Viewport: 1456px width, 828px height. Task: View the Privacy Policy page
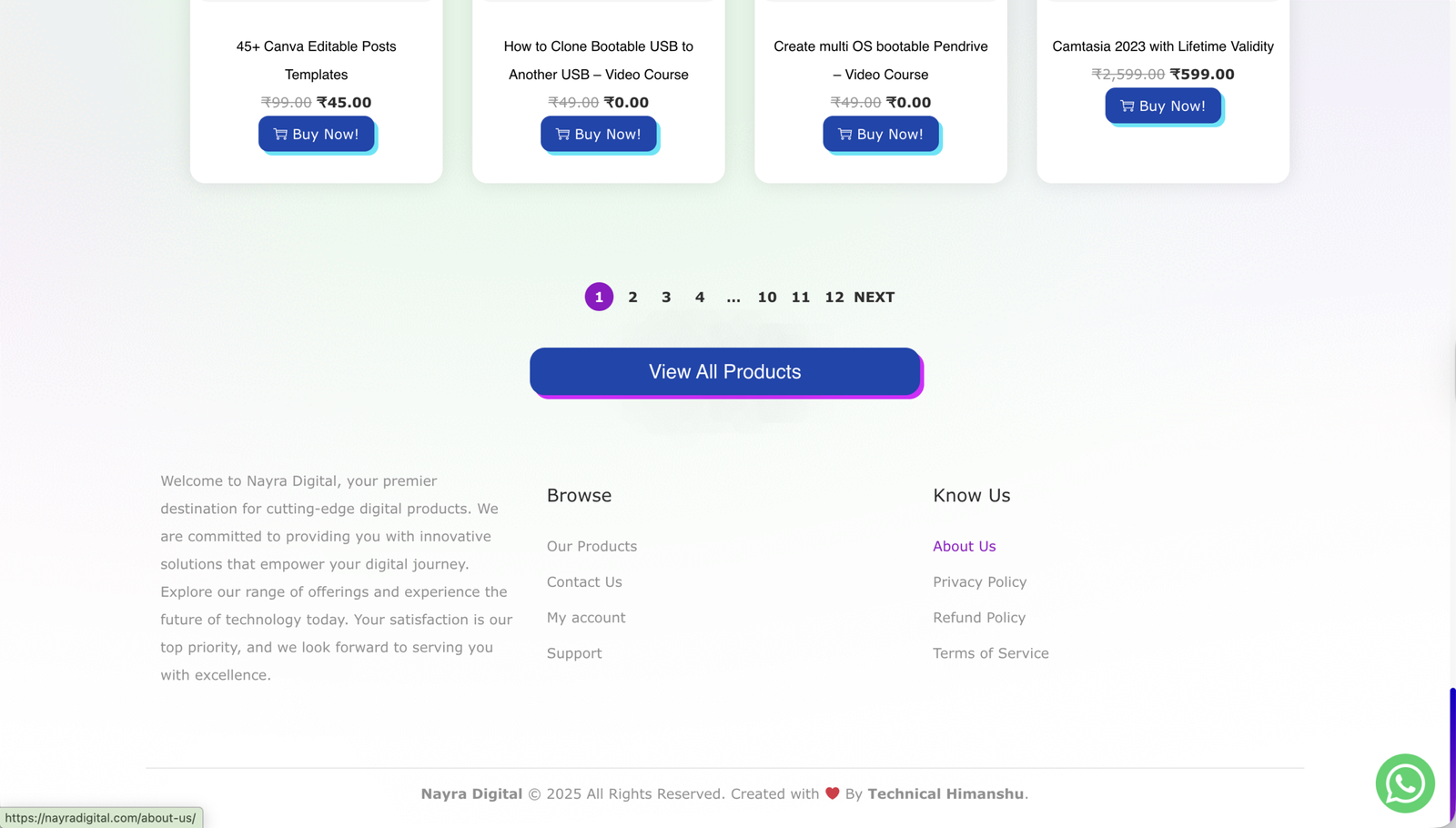pyautogui.click(x=979, y=581)
